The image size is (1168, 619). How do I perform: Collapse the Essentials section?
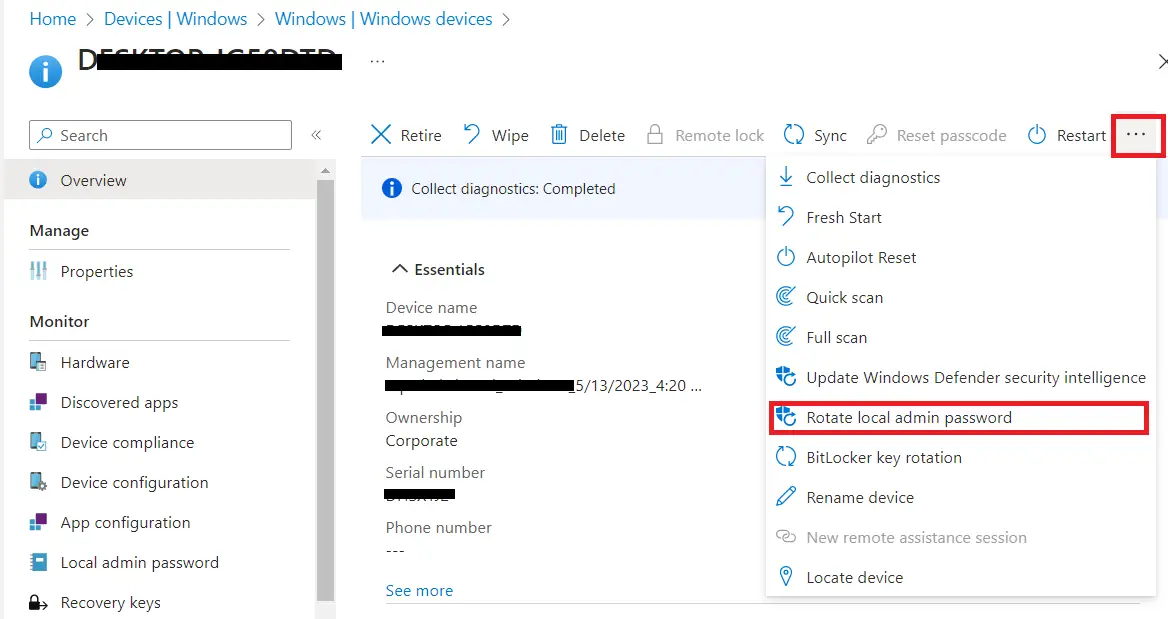coord(400,269)
